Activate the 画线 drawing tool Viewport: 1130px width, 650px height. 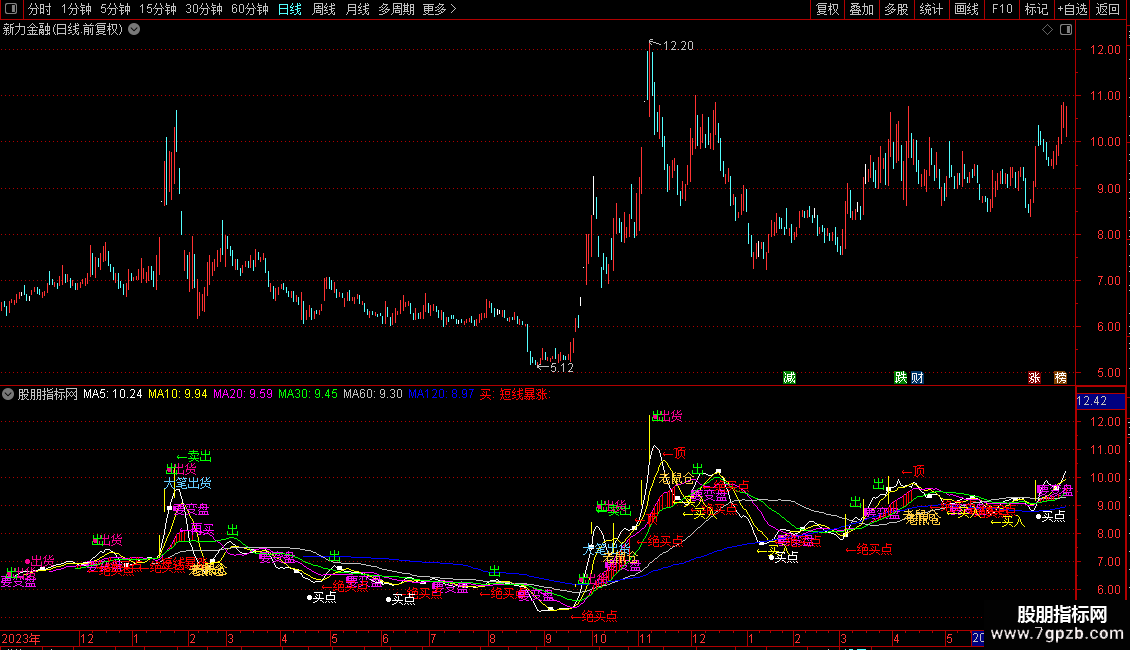[x=966, y=9]
